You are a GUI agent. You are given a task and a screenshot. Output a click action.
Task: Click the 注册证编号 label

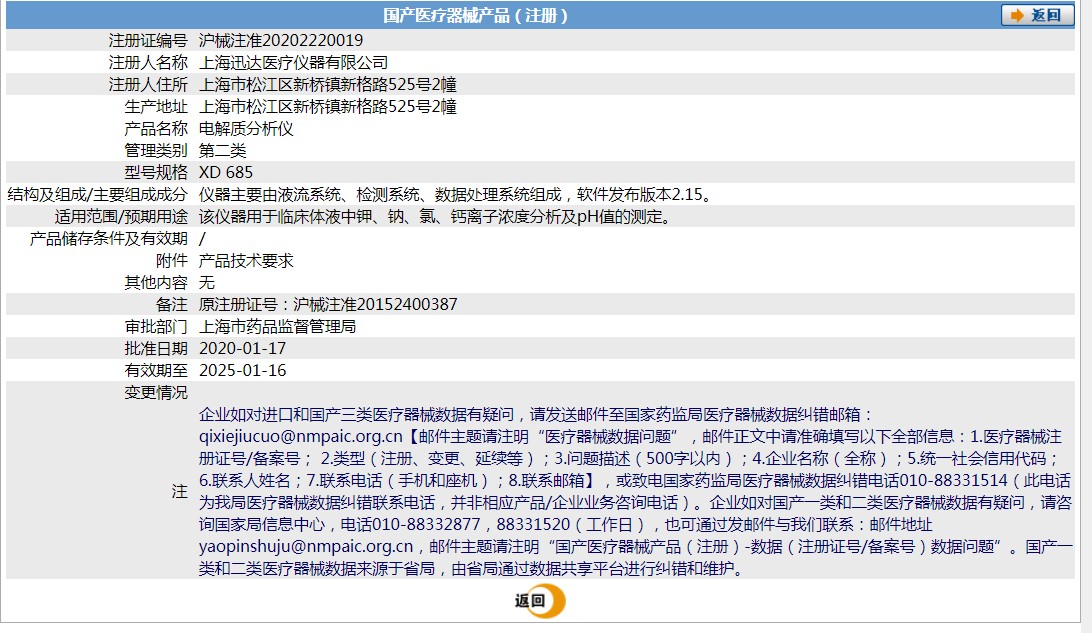[148, 40]
